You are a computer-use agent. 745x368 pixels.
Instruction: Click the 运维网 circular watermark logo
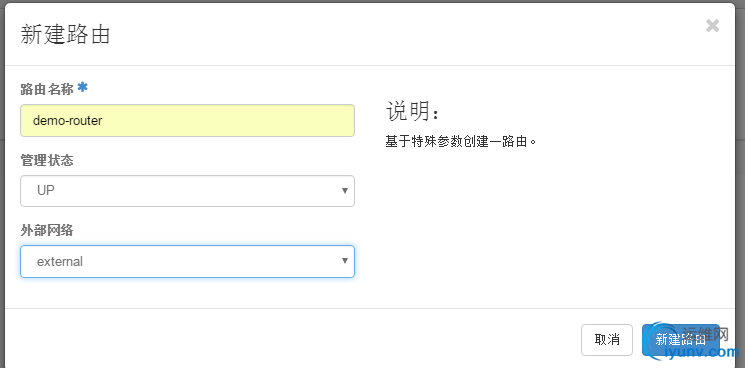[661, 338]
